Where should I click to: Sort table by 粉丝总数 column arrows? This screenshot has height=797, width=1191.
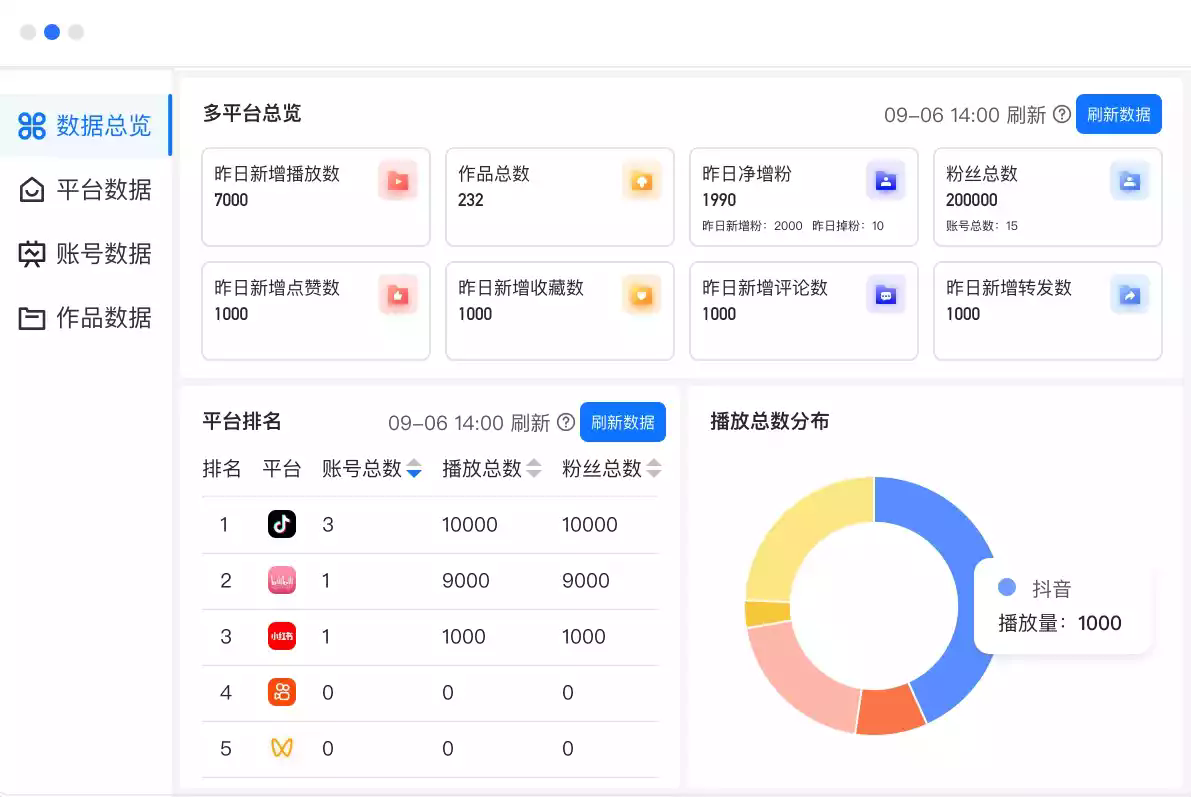click(x=654, y=469)
